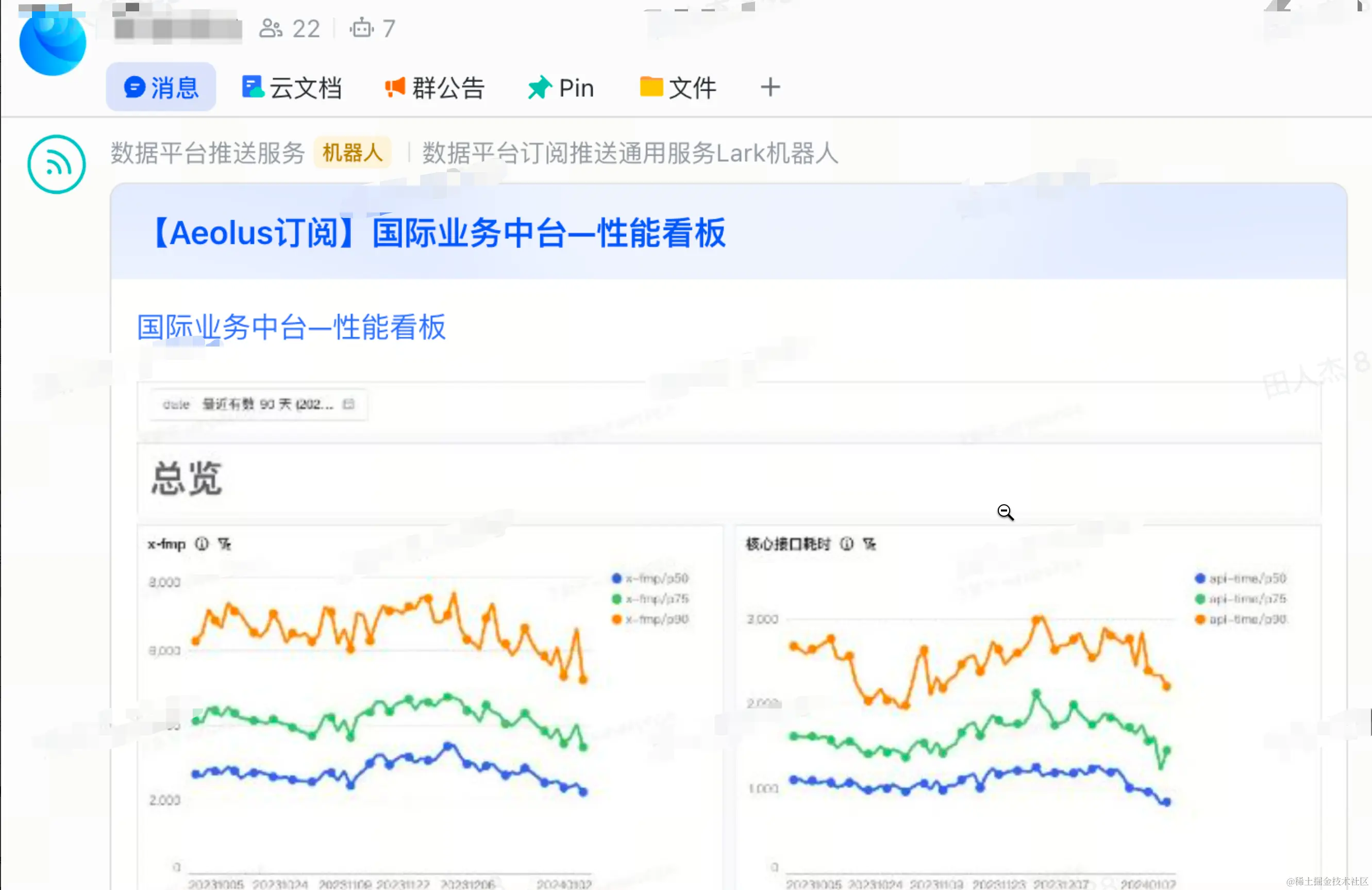The image size is (1372, 890).
Task: Open the blue group avatar
Action: [x=53, y=42]
